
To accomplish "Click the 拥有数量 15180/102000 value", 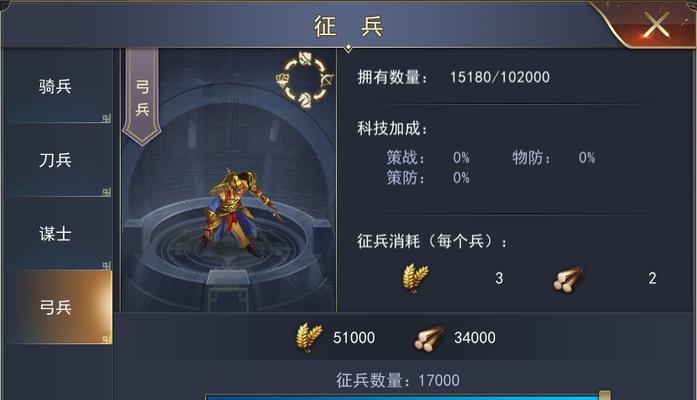I will pyautogui.click(x=500, y=77).
